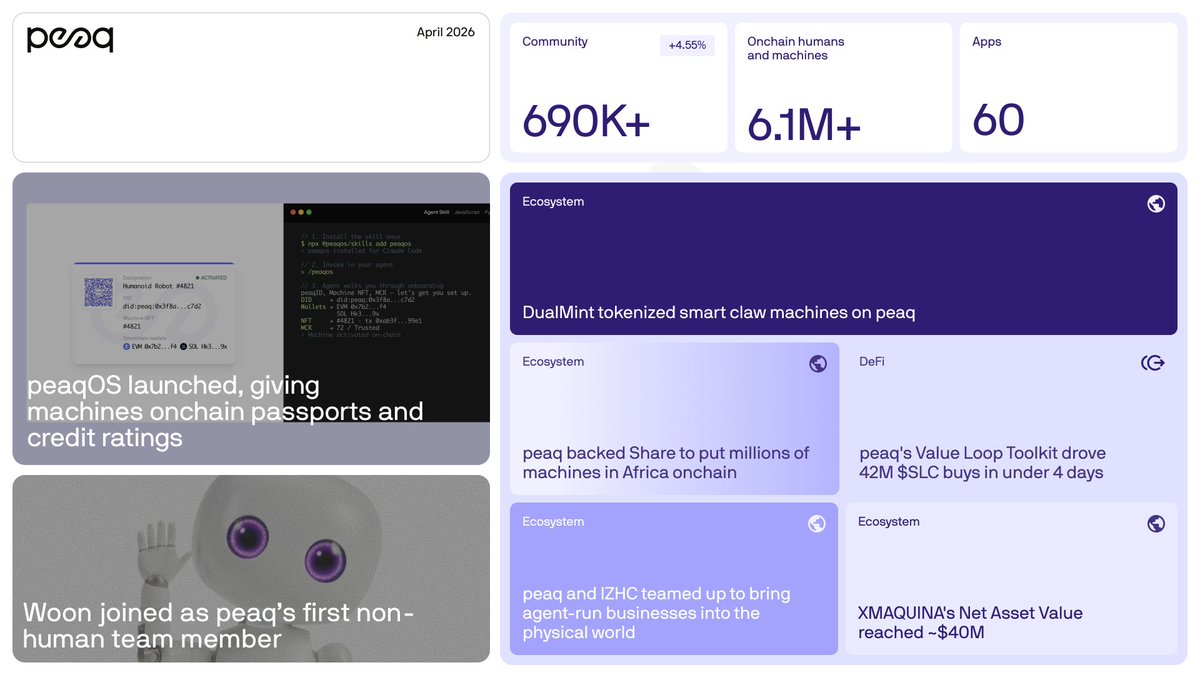The height and width of the screenshot is (675, 1200).
Task: Click globe icon on XMAQUINA card
Action: (x=1156, y=524)
